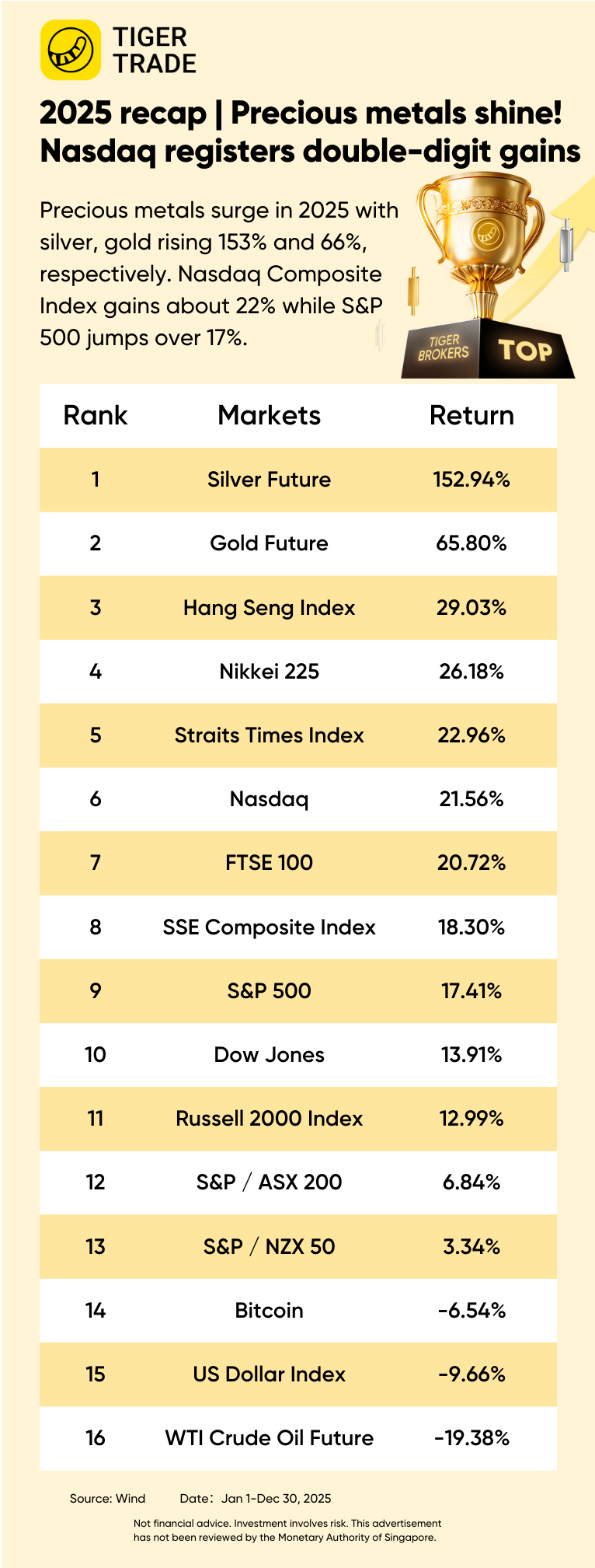The width and height of the screenshot is (595, 1568).
Task: Click the Return column header
Action: [x=471, y=415]
